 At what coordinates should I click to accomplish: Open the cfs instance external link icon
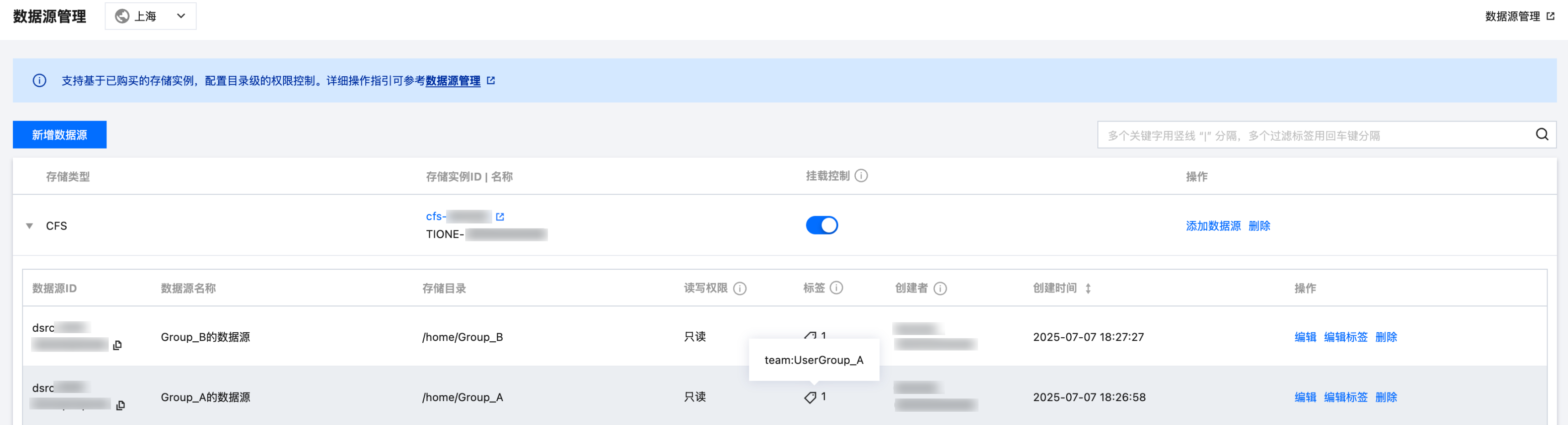click(500, 217)
